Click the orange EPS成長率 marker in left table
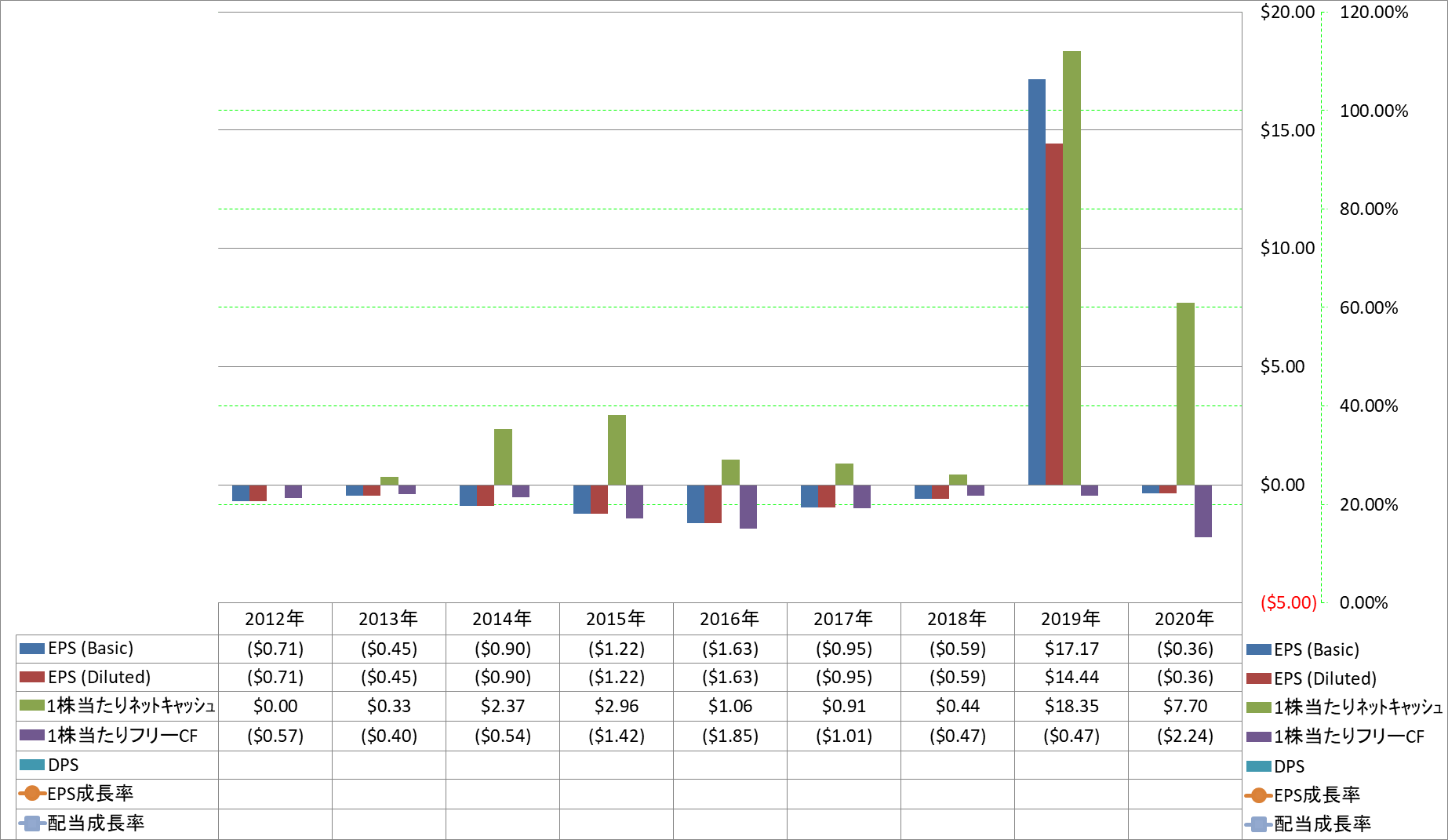Screen dimensions: 1448x840 [32, 794]
